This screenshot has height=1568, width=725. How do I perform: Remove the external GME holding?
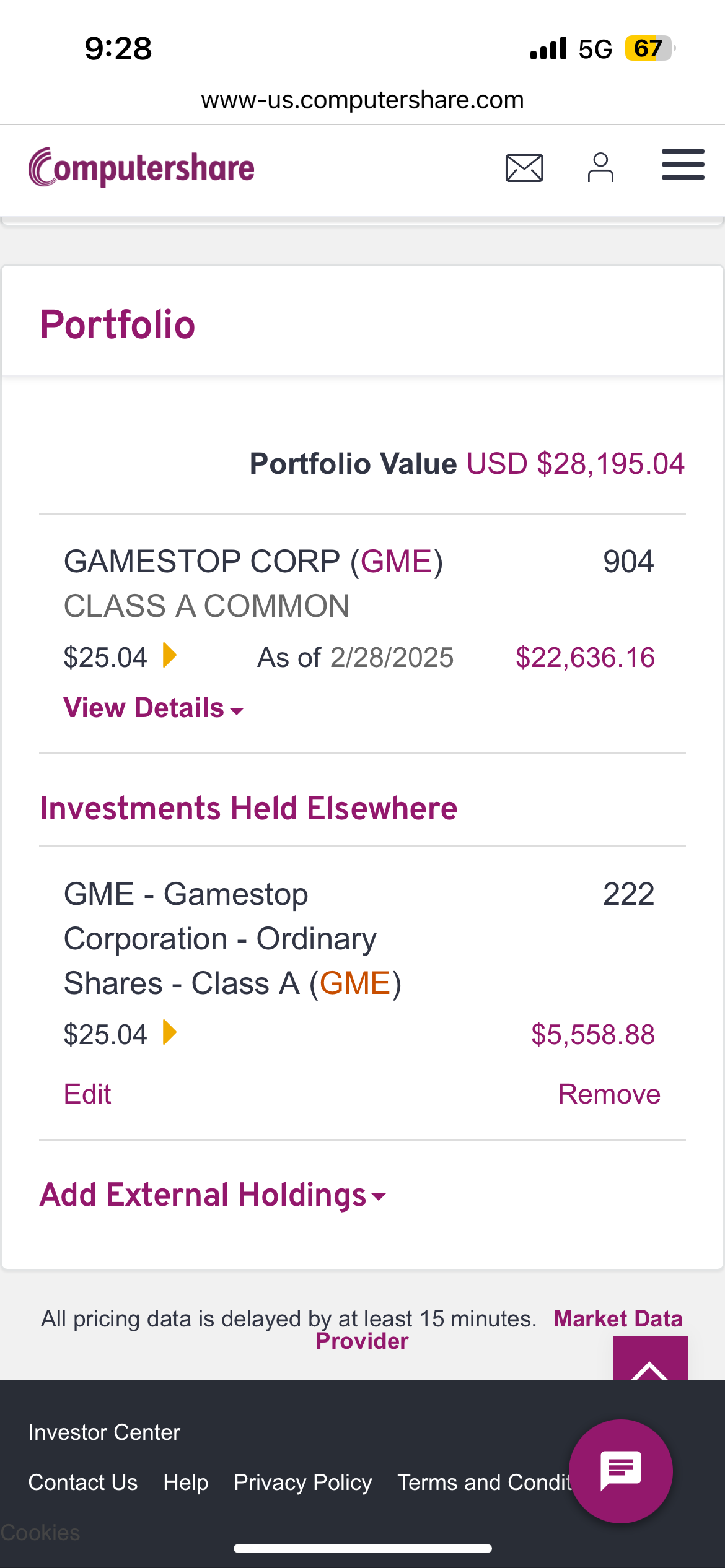pos(609,1094)
